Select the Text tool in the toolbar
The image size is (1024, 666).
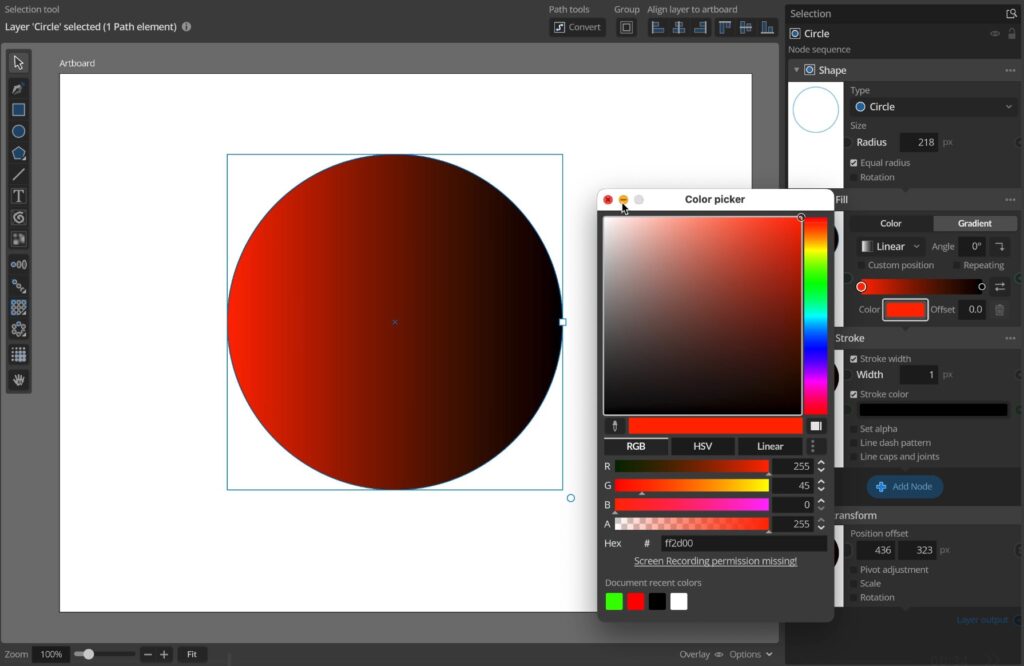click(18, 196)
